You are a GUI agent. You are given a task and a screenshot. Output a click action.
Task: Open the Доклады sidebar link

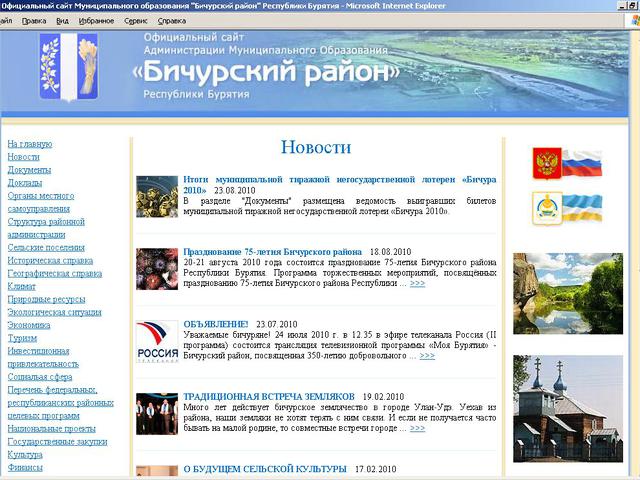(25, 183)
